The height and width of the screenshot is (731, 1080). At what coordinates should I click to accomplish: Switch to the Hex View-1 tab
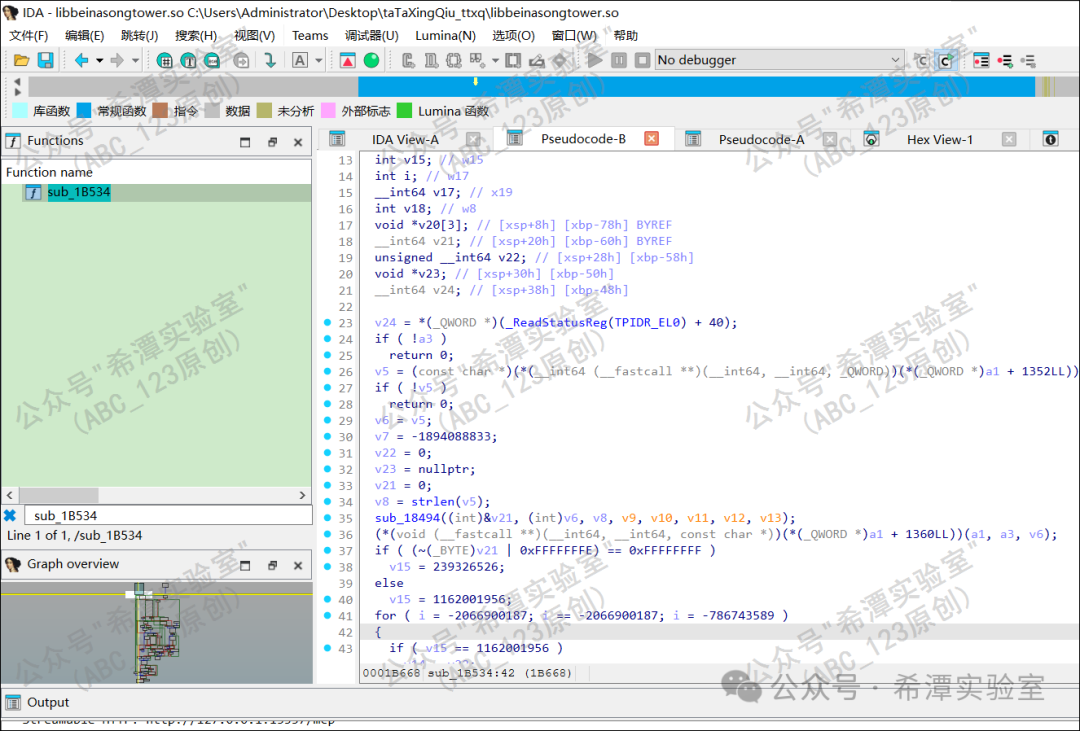click(939, 139)
